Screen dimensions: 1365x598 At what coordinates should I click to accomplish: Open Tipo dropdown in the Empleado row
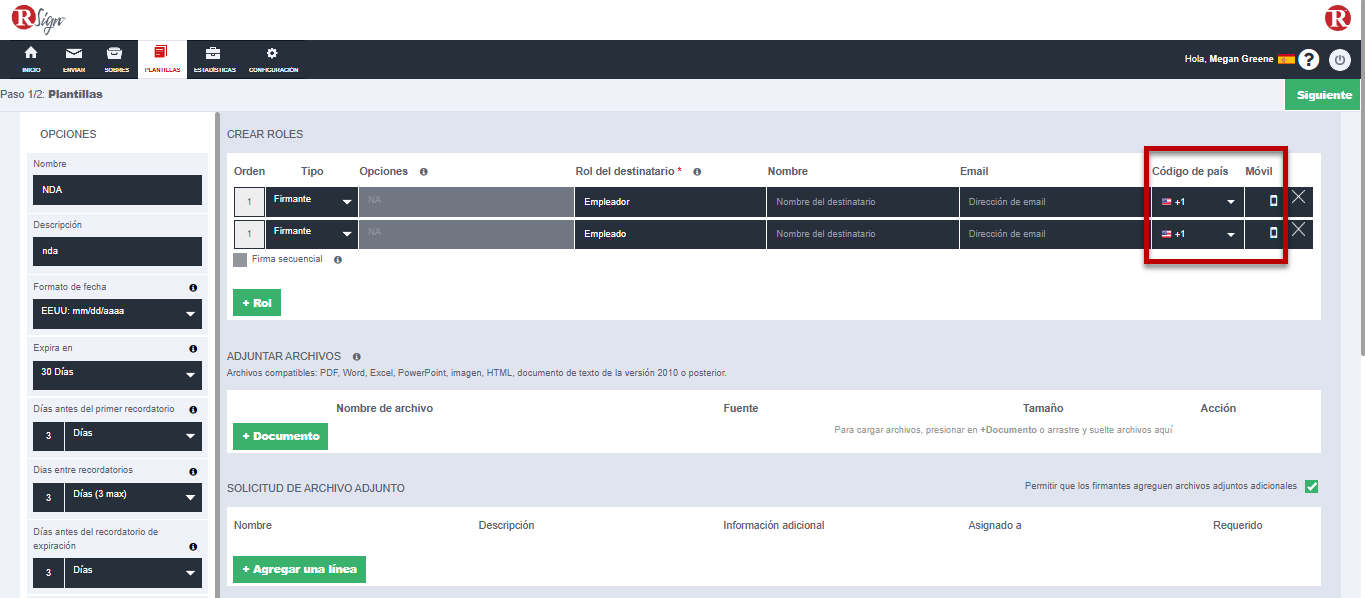[313, 234]
